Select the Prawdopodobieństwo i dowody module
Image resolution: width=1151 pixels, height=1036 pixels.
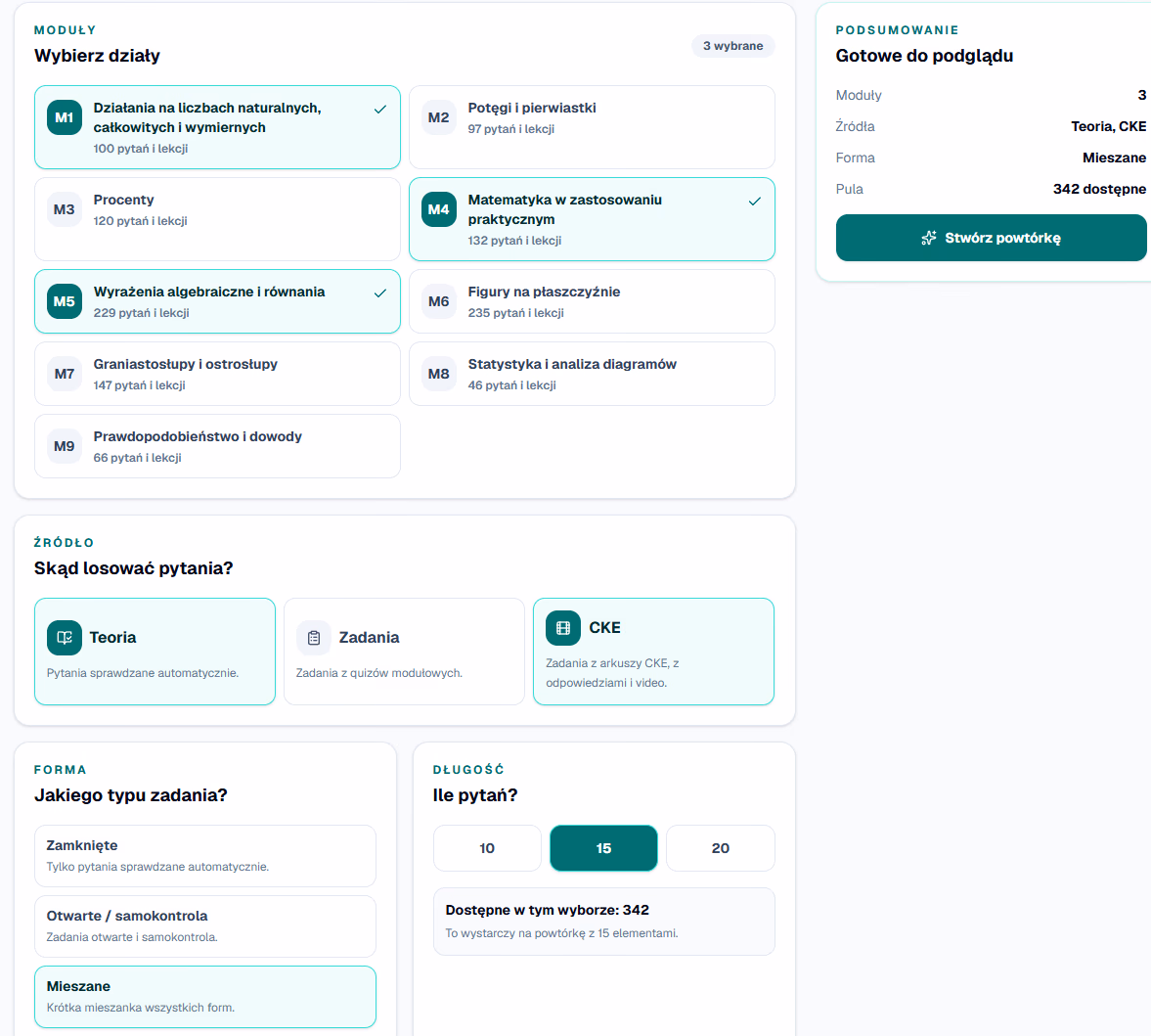(217, 446)
